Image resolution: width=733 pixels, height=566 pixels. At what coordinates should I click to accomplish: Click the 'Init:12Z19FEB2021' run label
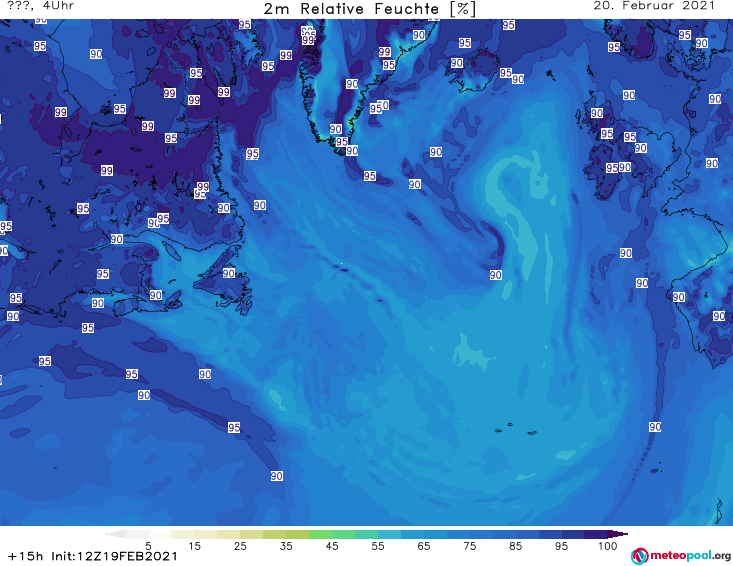coord(115,556)
